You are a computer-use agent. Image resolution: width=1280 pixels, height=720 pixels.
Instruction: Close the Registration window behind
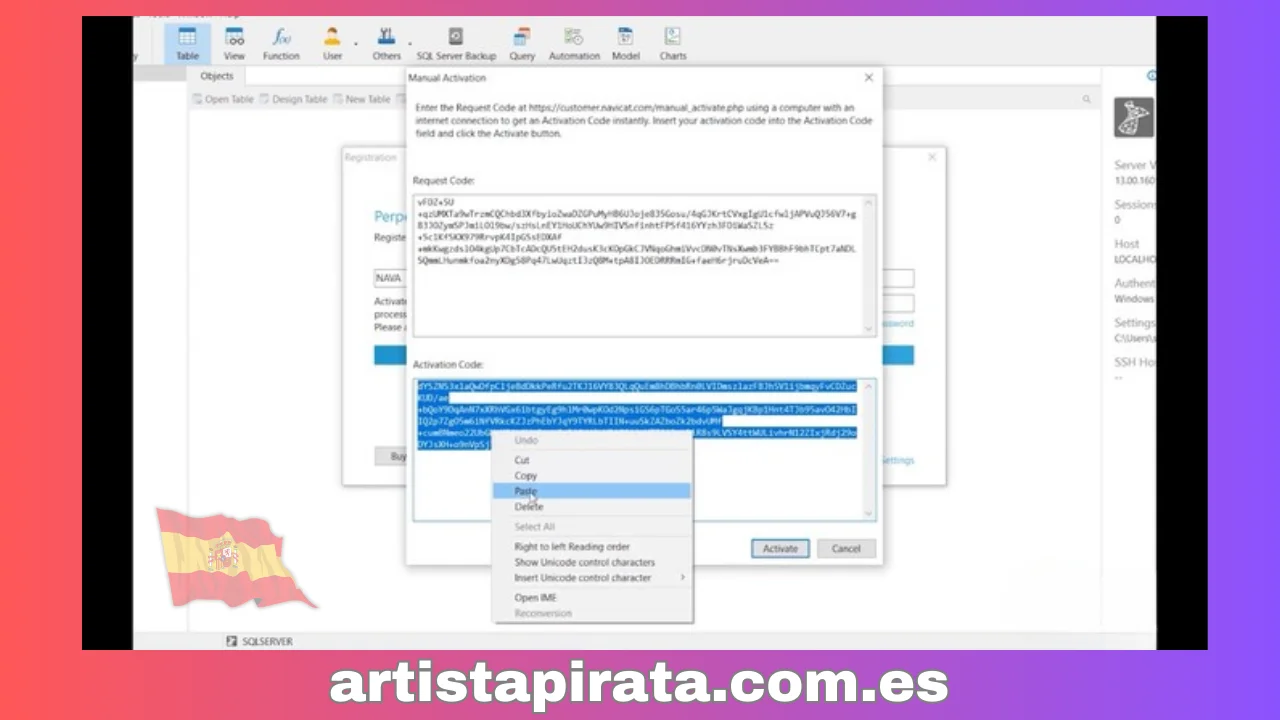pyautogui.click(x=931, y=157)
